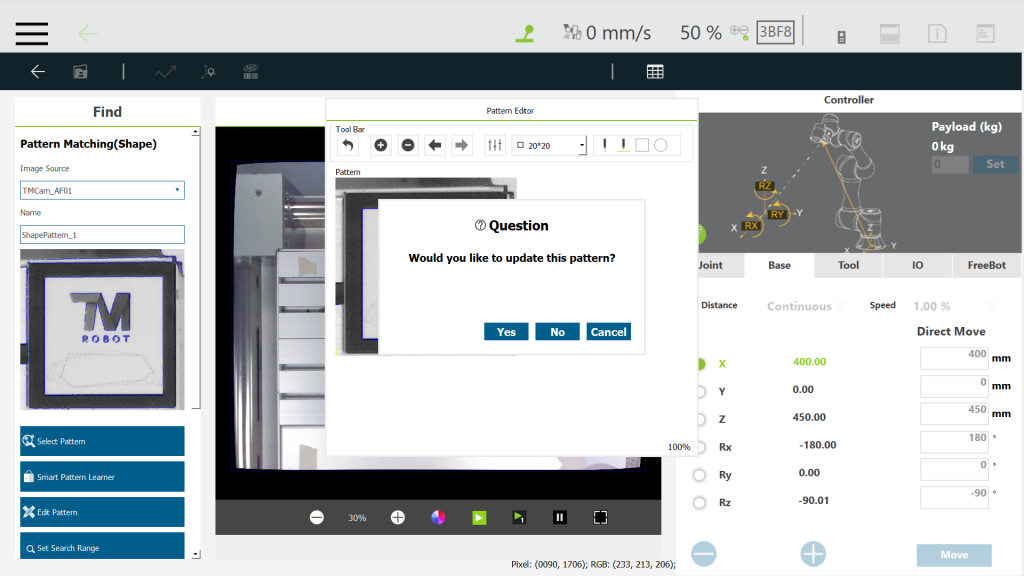Select the Z axis radio button
The image size is (1024, 576).
coord(700,419)
